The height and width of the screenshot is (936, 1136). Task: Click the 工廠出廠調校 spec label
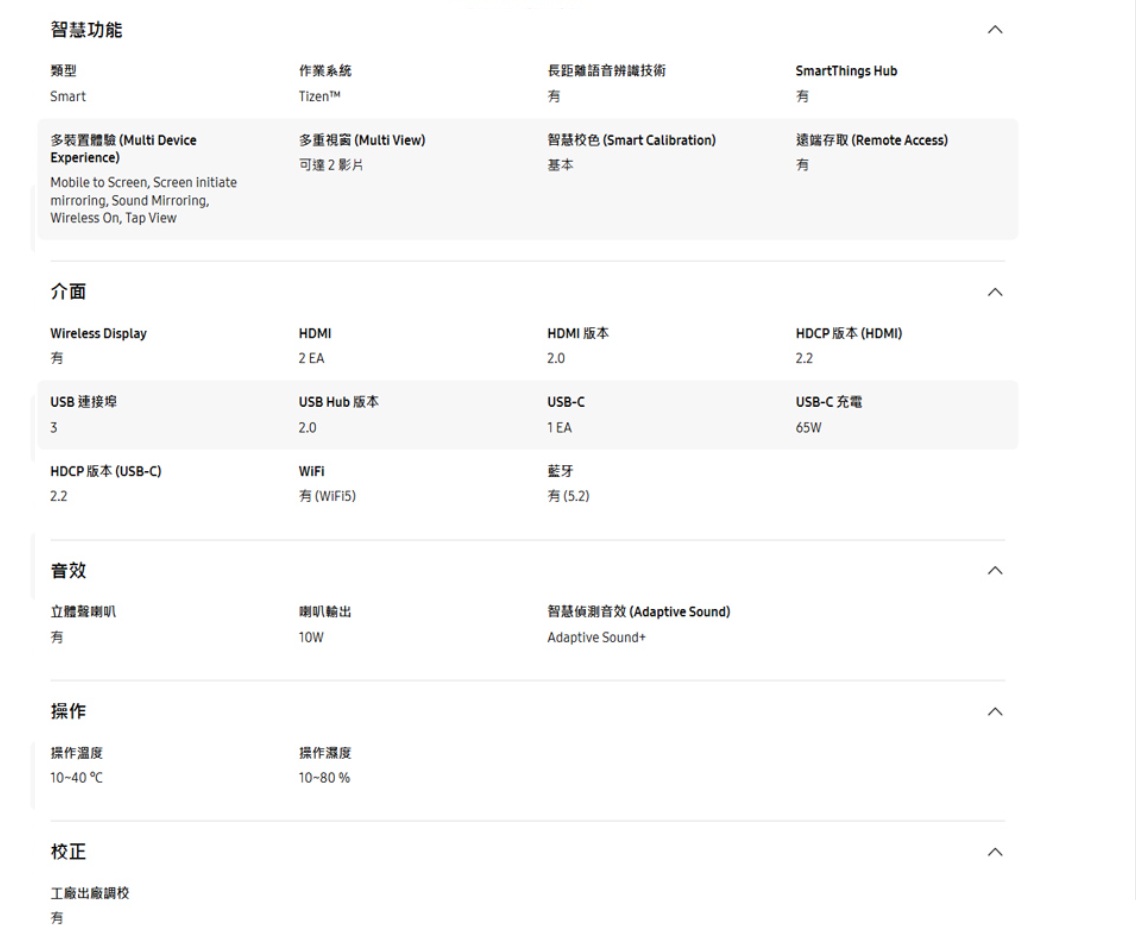pyautogui.click(x=90, y=893)
